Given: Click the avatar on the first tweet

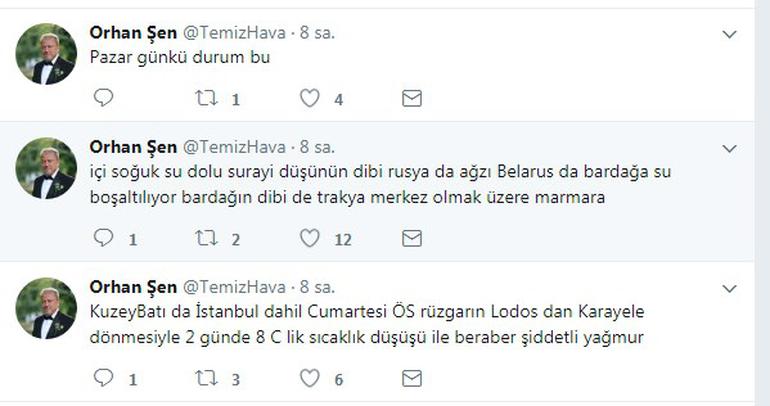Looking at the screenshot, I should coord(46,55).
